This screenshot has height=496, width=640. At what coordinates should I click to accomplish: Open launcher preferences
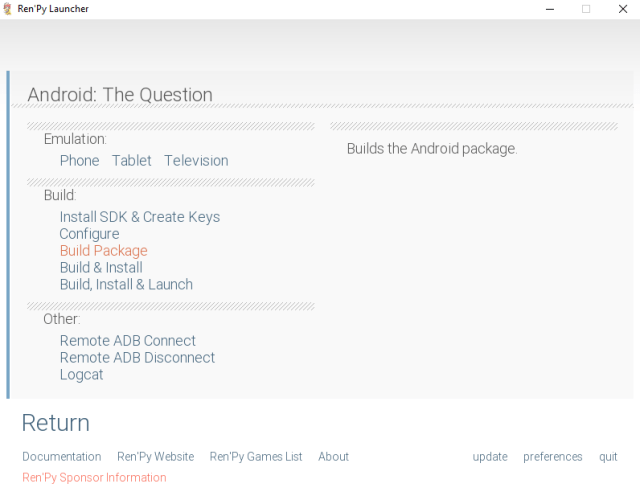pos(552,457)
